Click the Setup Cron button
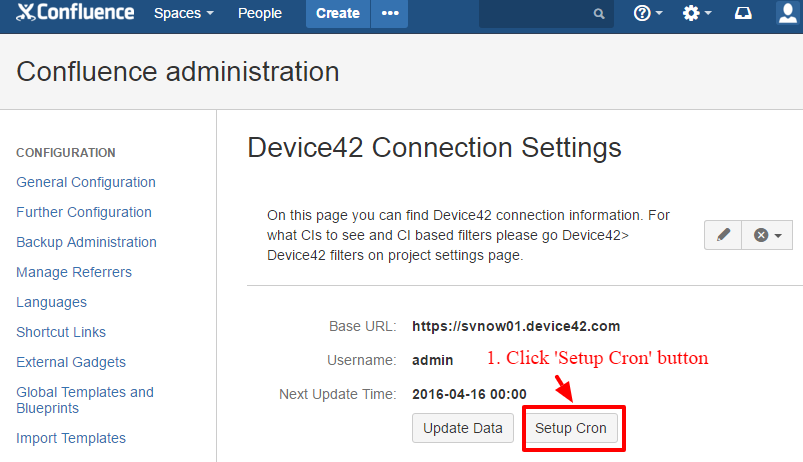Viewport: 803px width, 462px height. point(571,428)
